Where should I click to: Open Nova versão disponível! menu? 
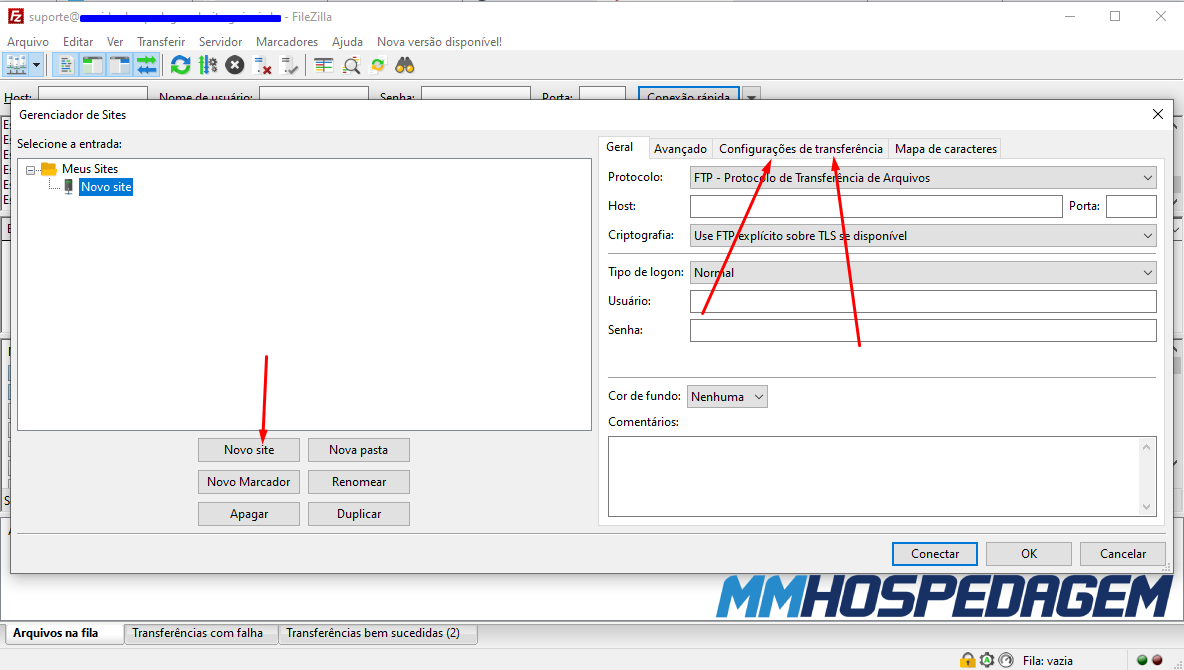pyautogui.click(x=439, y=42)
